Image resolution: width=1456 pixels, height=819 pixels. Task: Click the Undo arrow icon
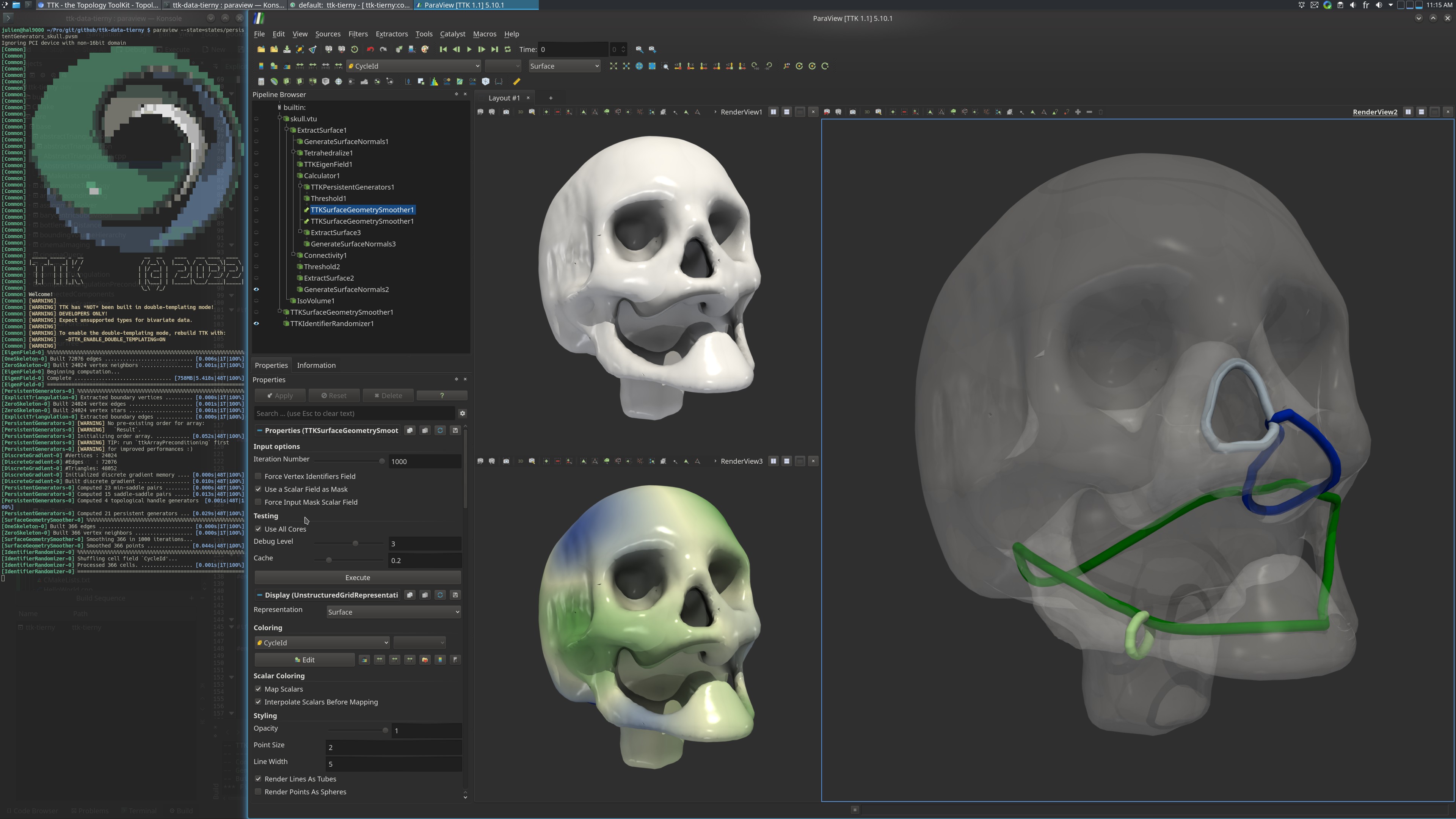pyautogui.click(x=370, y=50)
